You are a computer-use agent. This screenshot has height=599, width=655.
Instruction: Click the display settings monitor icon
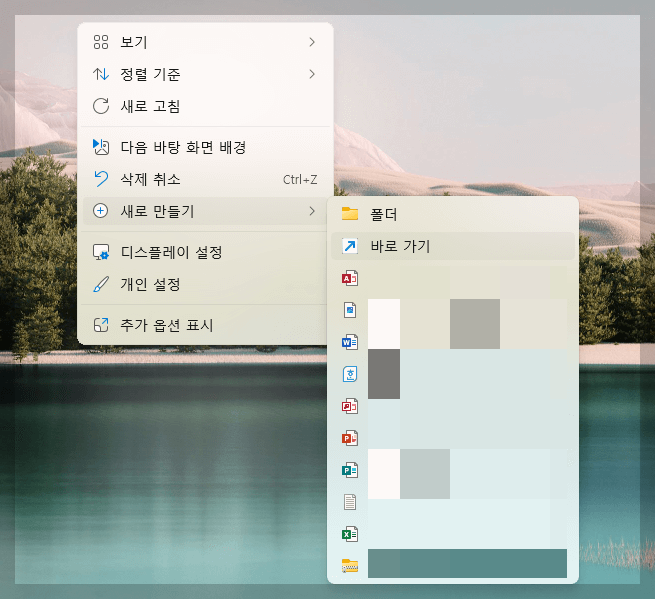tap(101, 252)
